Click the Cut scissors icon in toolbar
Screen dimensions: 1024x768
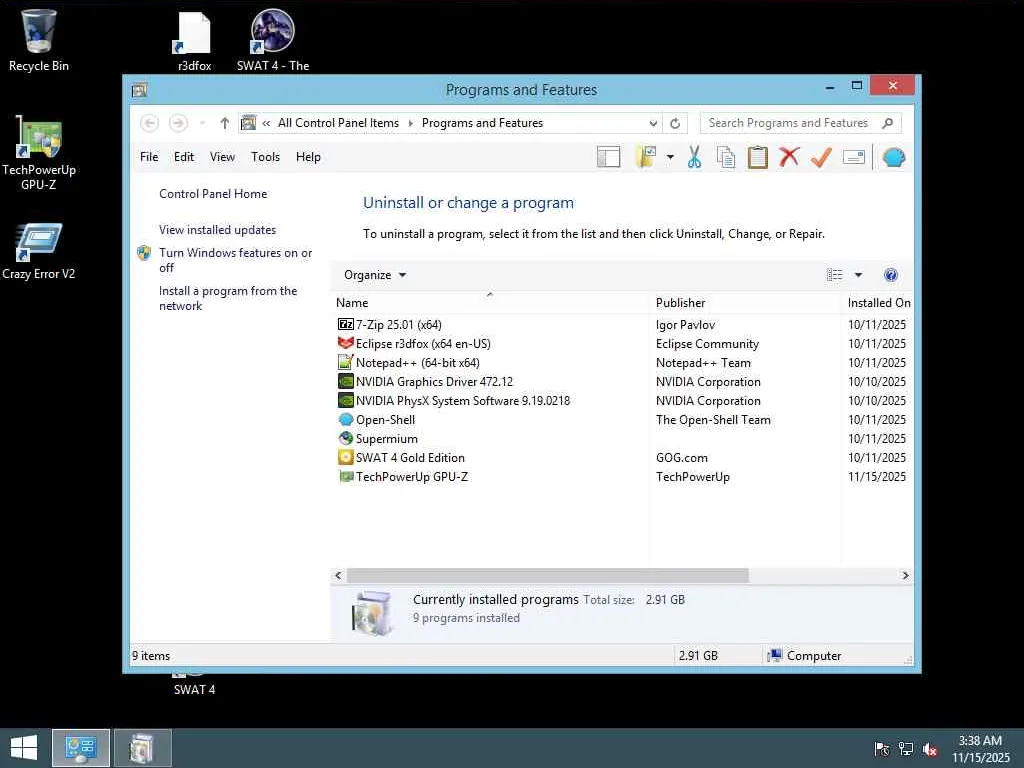694,157
